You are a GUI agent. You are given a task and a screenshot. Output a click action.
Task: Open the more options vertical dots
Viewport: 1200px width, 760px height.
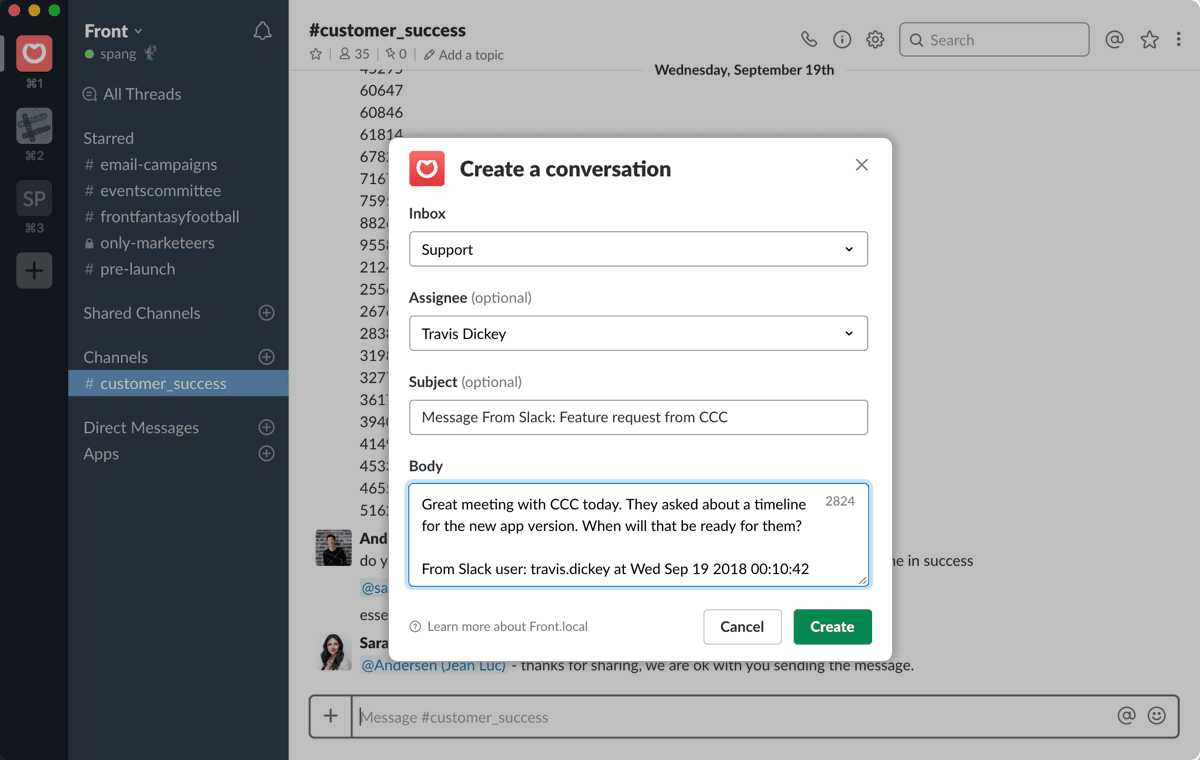(1179, 40)
